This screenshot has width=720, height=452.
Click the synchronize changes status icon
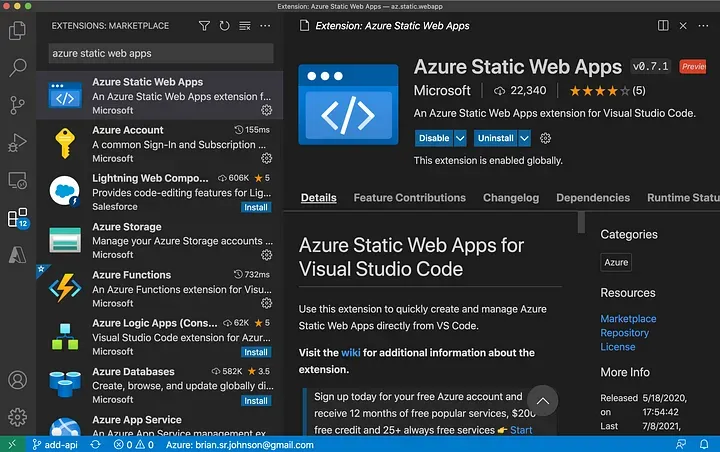pos(95,444)
